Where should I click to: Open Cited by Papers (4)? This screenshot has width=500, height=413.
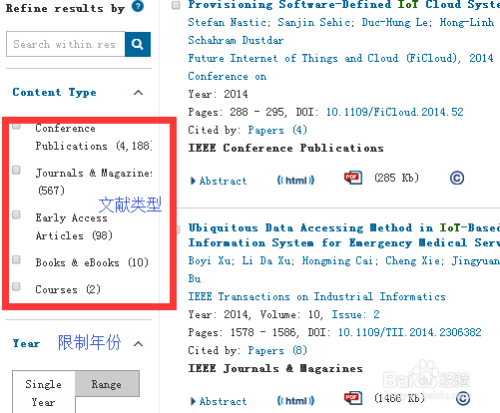point(277,130)
